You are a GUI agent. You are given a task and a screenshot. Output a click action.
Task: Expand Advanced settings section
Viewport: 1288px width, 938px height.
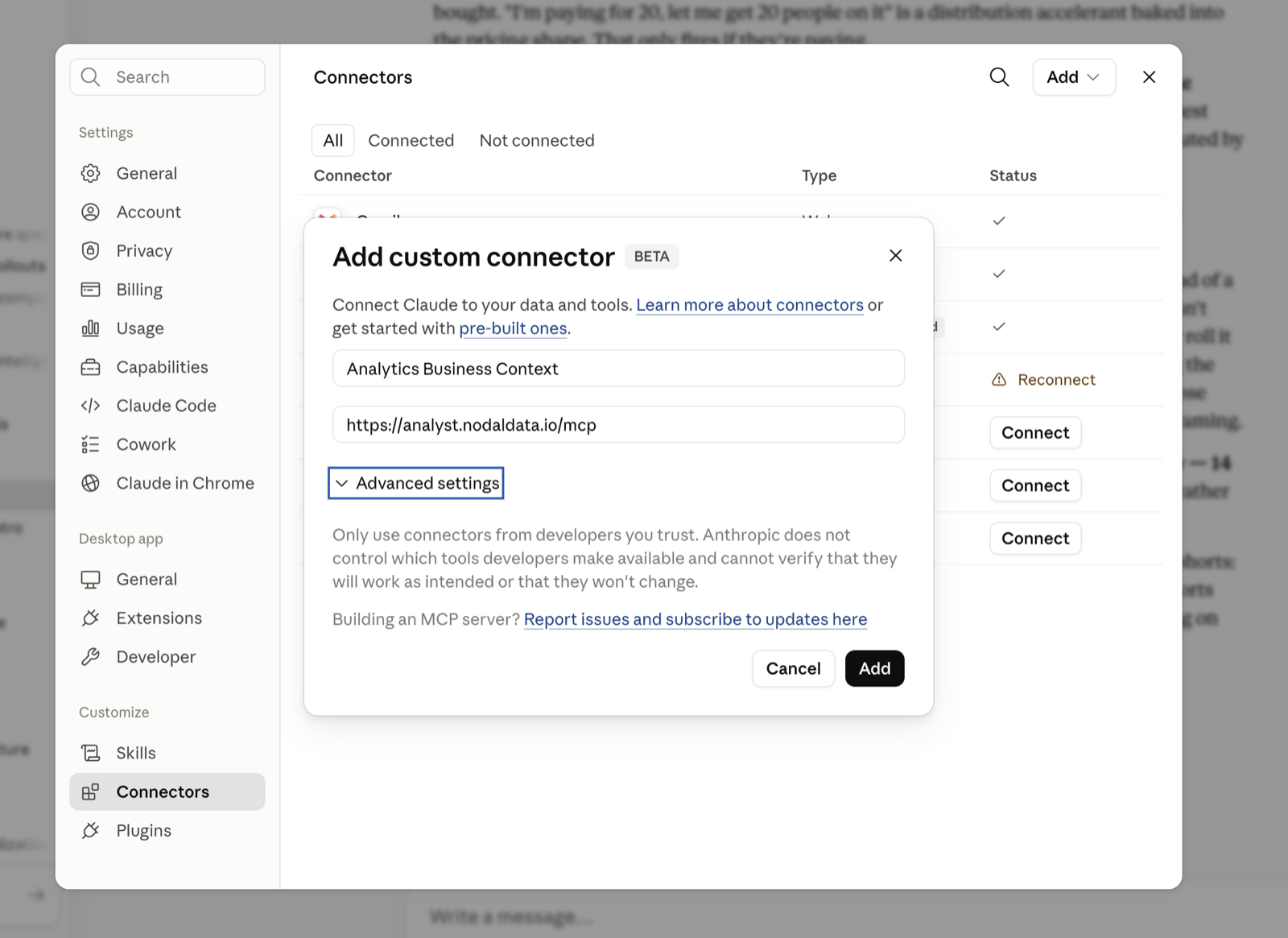[x=416, y=483]
